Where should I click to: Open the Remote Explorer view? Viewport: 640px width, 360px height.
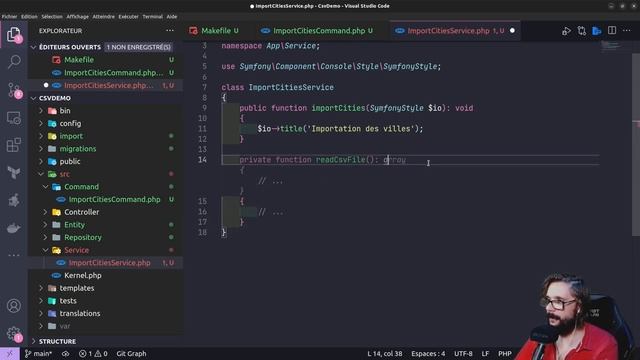point(14,118)
